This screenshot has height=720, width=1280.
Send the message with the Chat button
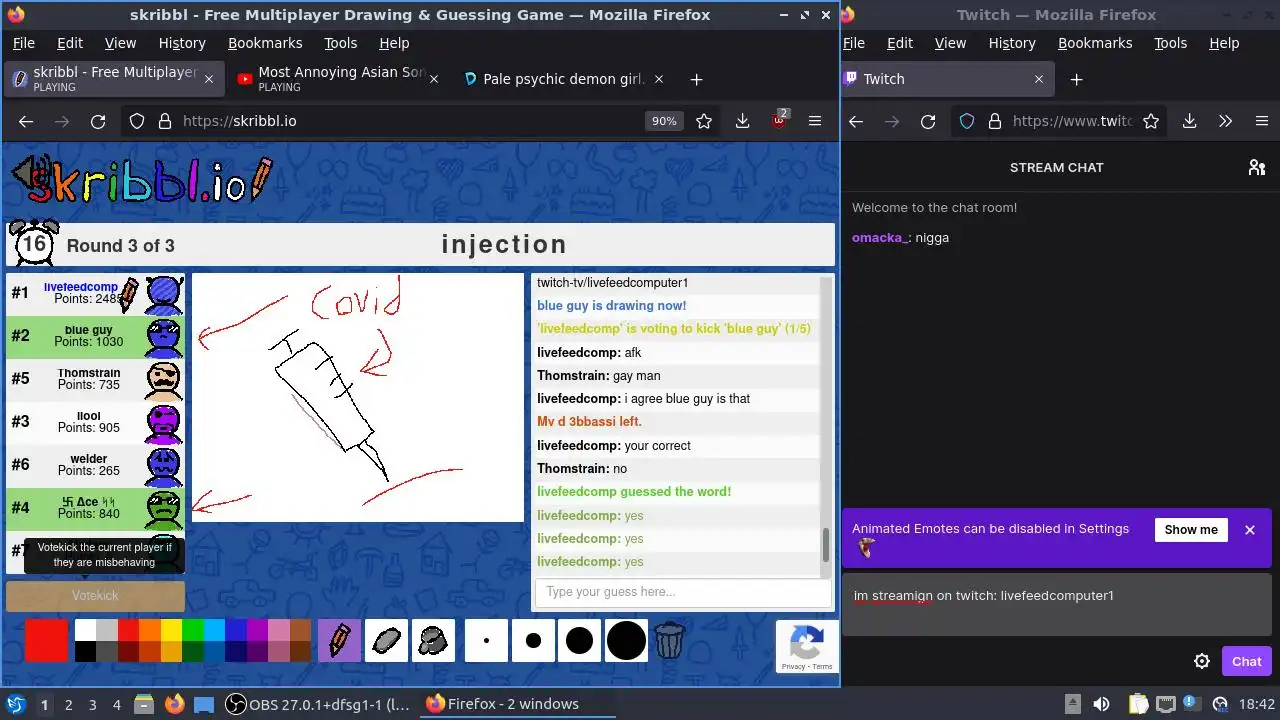coord(1246,661)
